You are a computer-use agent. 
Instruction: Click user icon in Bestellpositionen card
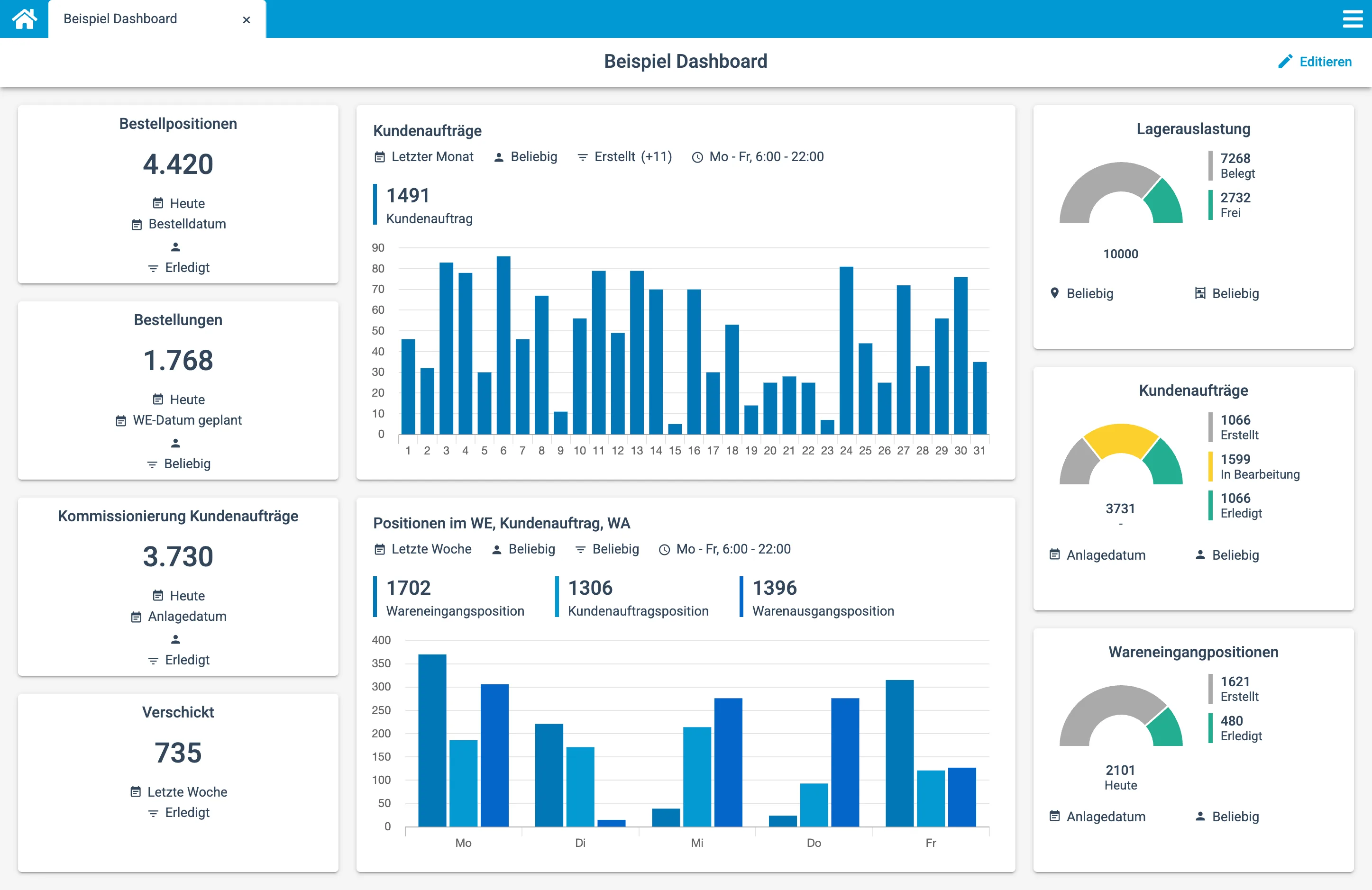tap(176, 247)
